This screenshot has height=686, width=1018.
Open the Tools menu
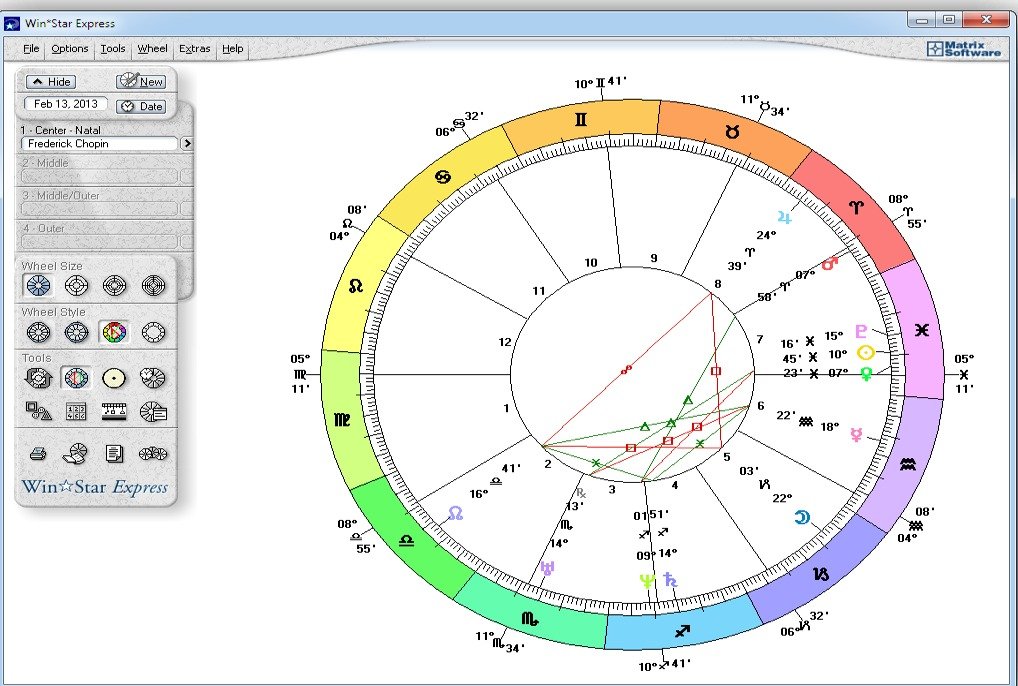112,49
